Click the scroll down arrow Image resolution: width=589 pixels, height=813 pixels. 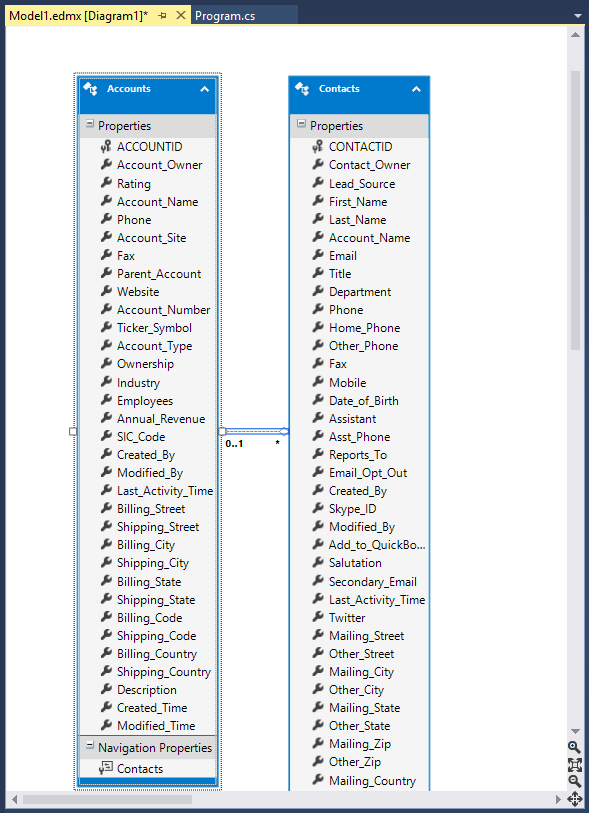pyautogui.click(x=575, y=731)
